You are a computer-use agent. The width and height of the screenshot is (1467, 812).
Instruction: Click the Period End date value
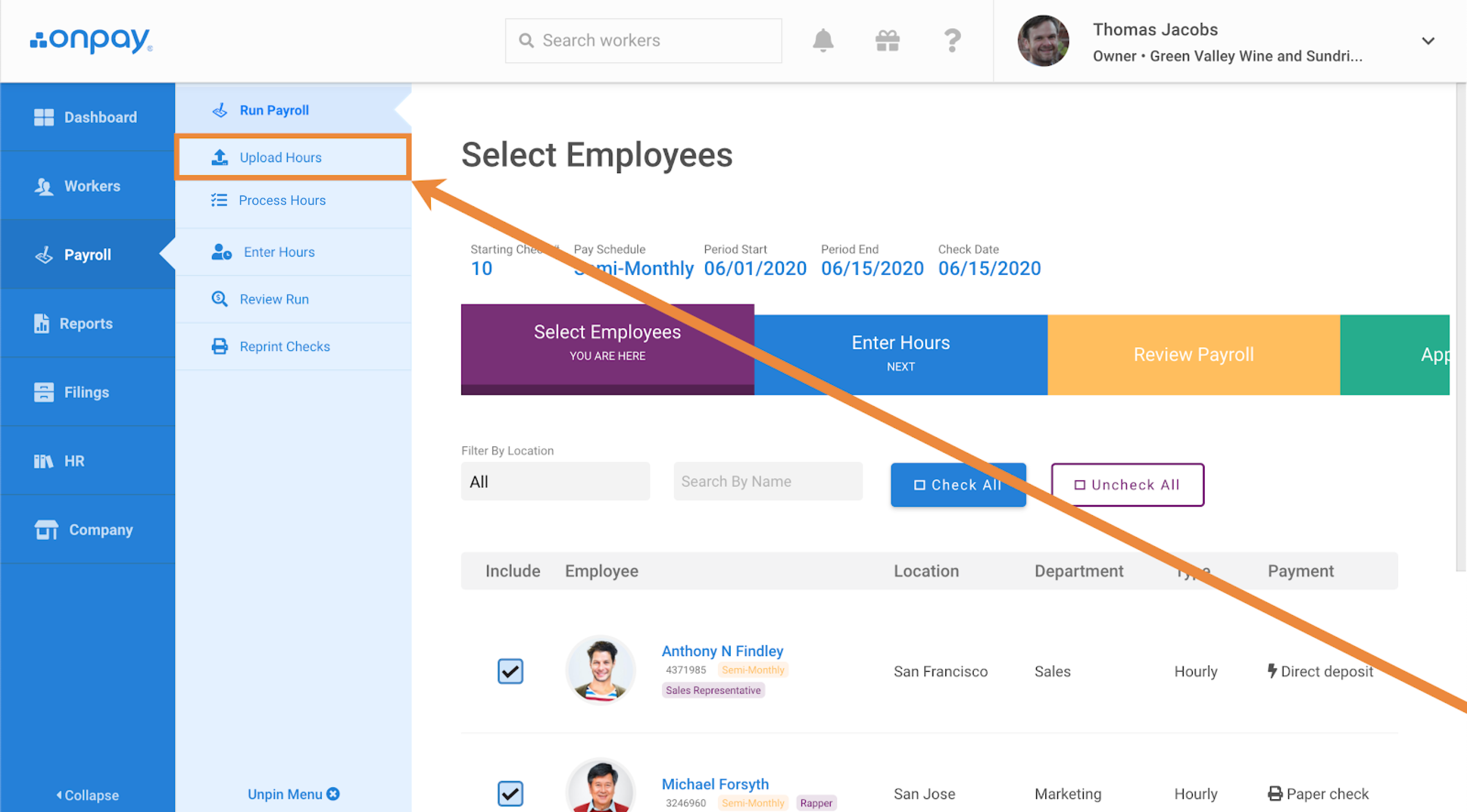(872, 268)
